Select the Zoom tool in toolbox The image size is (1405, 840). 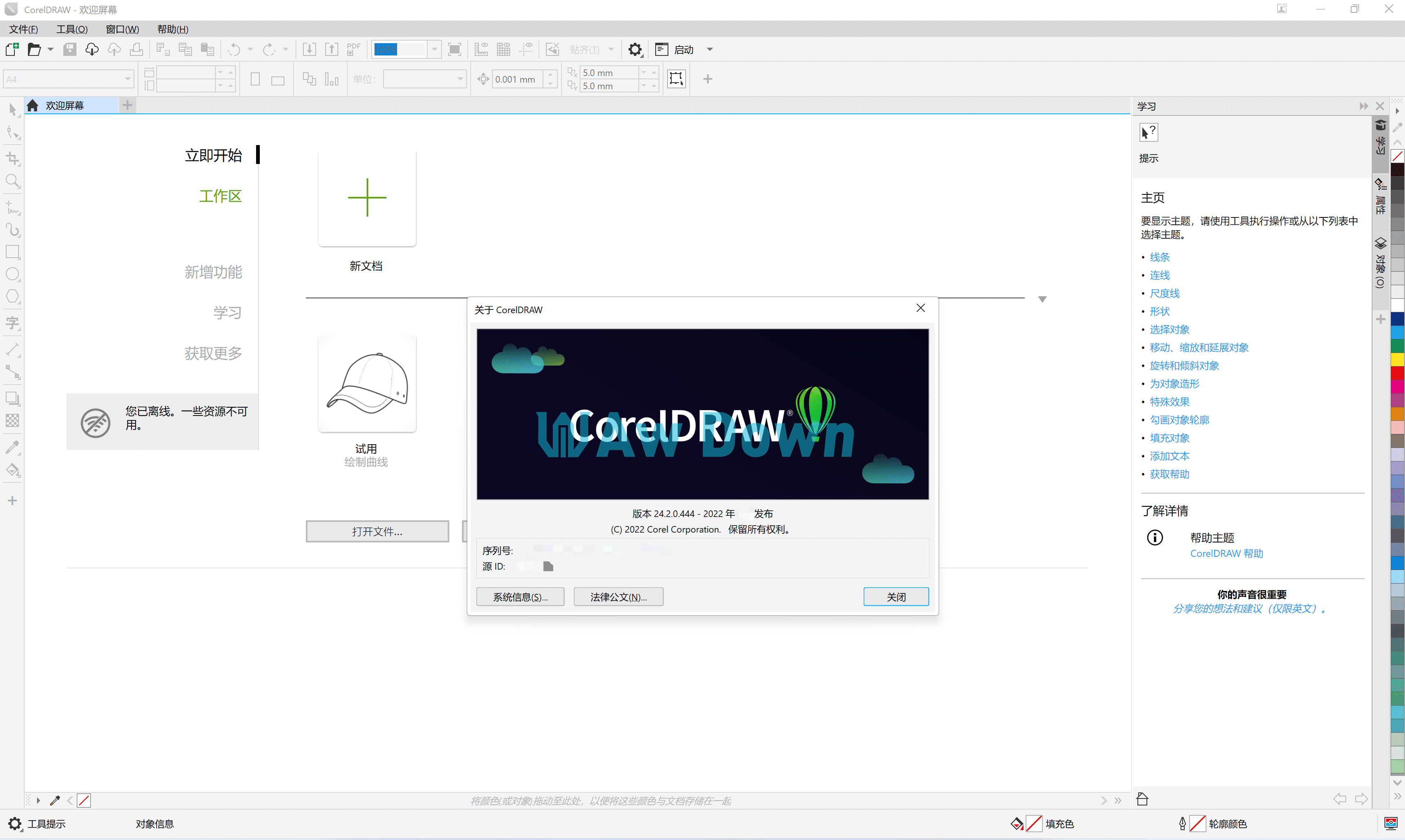[12, 181]
